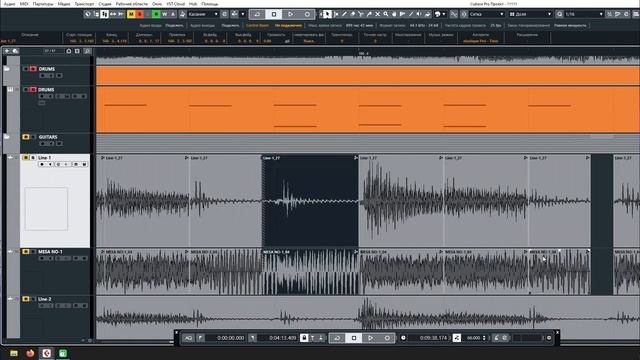Select the Zoom magnifier tool
This screenshot has height=360, width=640.
click(x=386, y=14)
